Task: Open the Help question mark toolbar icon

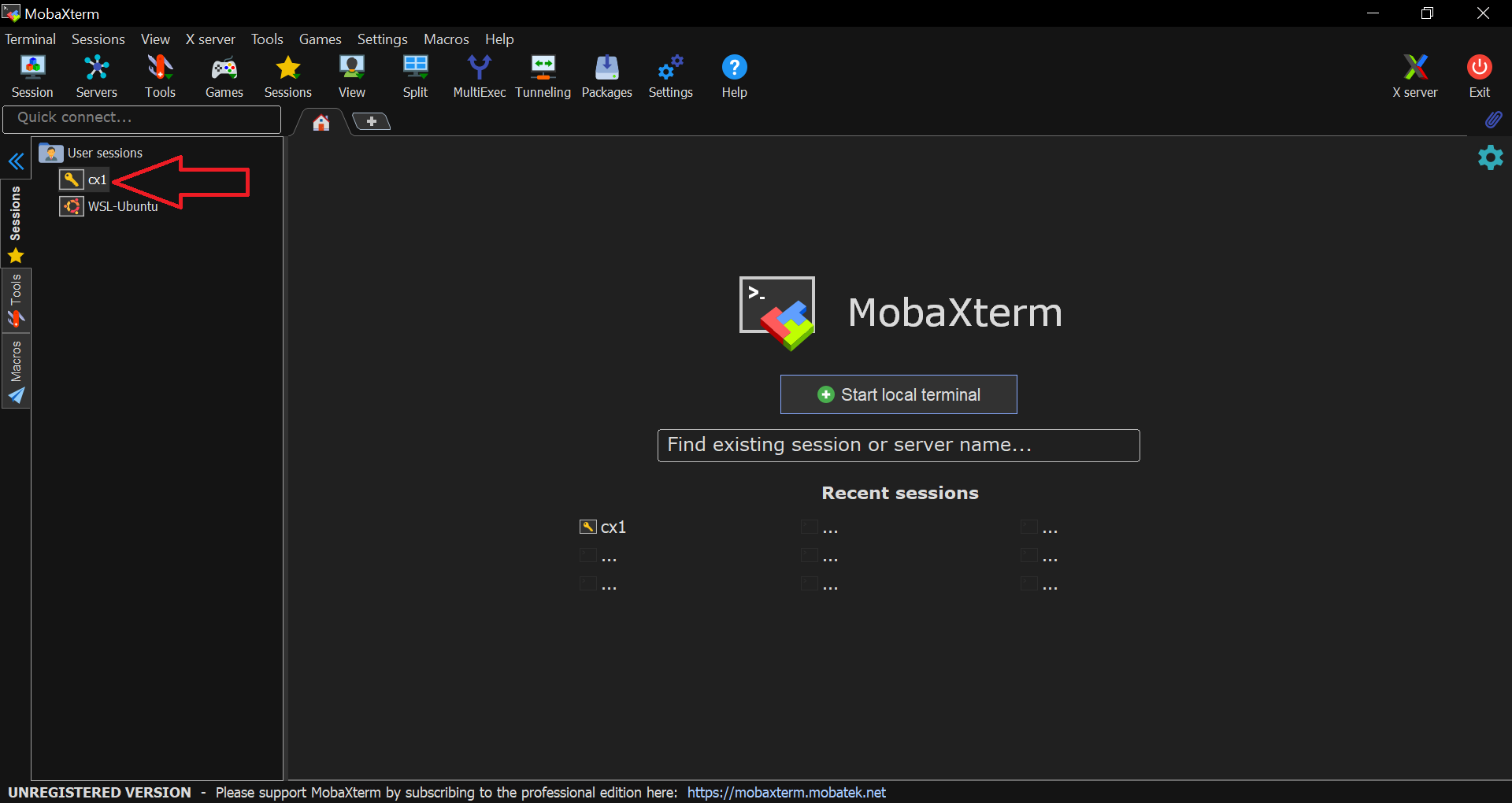Action: pos(734,76)
